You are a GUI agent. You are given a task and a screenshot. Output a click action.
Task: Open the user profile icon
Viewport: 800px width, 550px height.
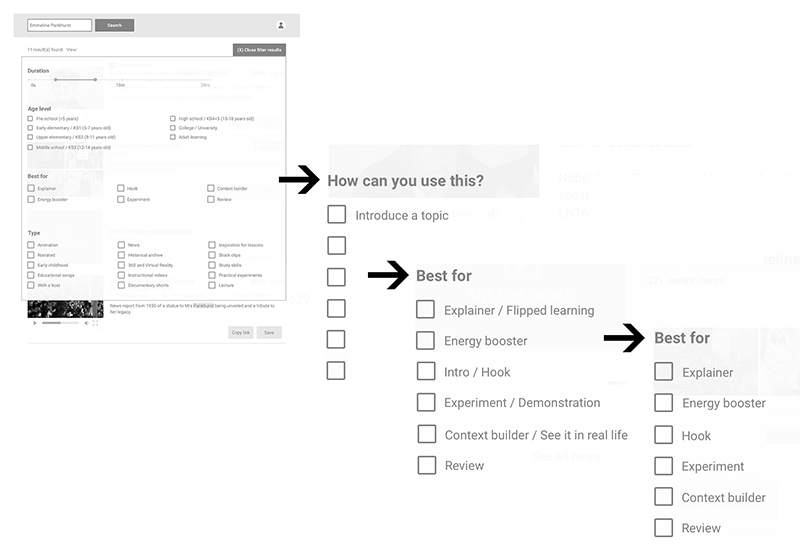(280, 25)
